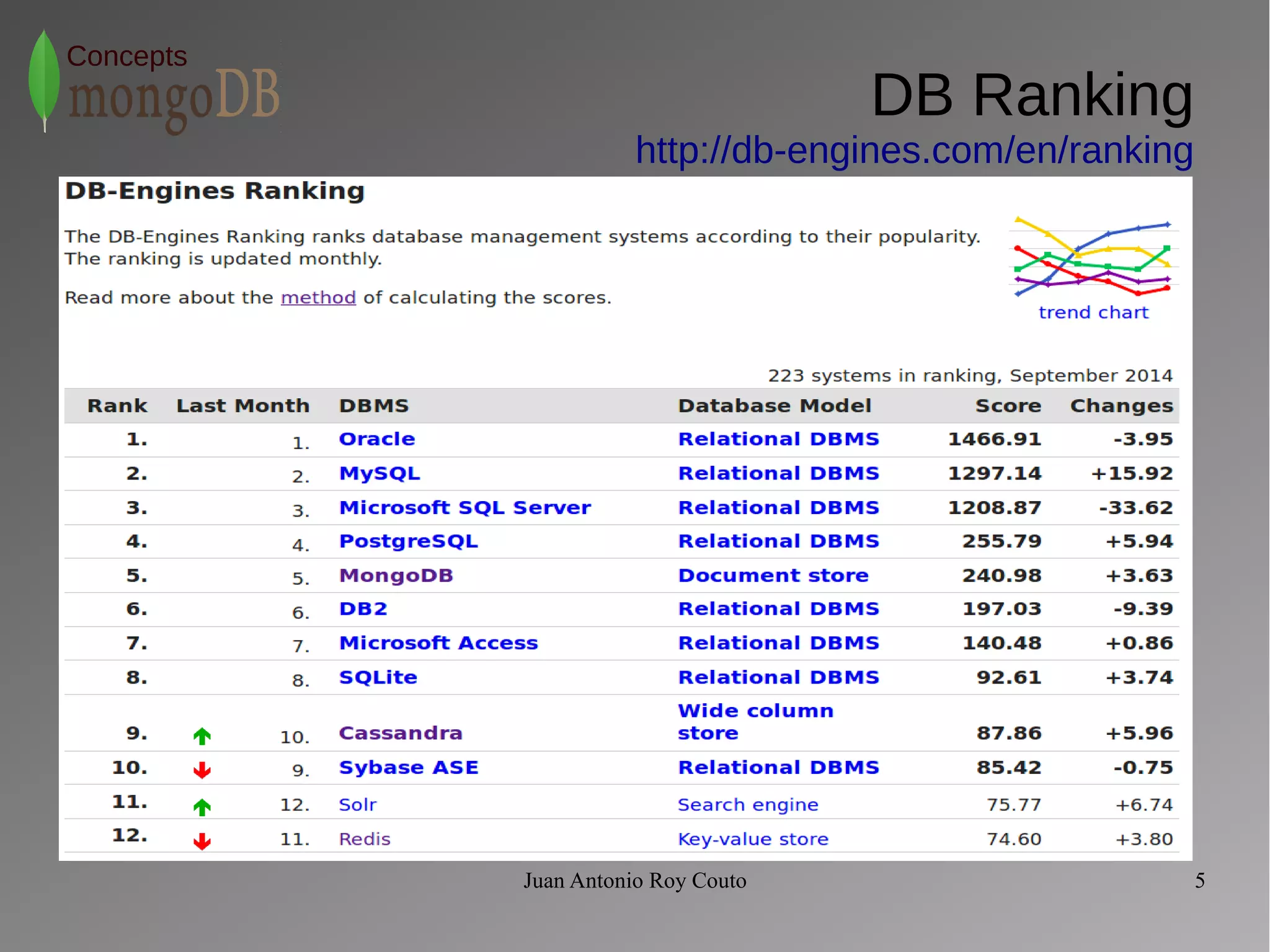Open the DB2 link
Viewport: 1270px width, 952px height.
coord(363,609)
